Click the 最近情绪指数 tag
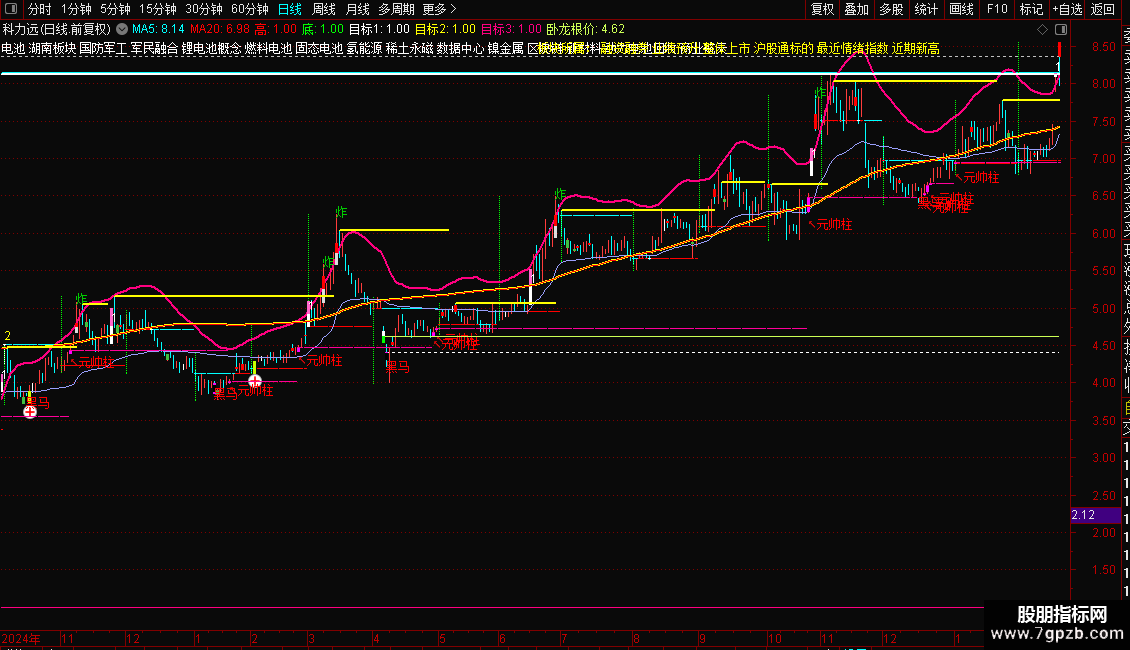The height and width of the screenshot is (650, 1130). point(853,48)
